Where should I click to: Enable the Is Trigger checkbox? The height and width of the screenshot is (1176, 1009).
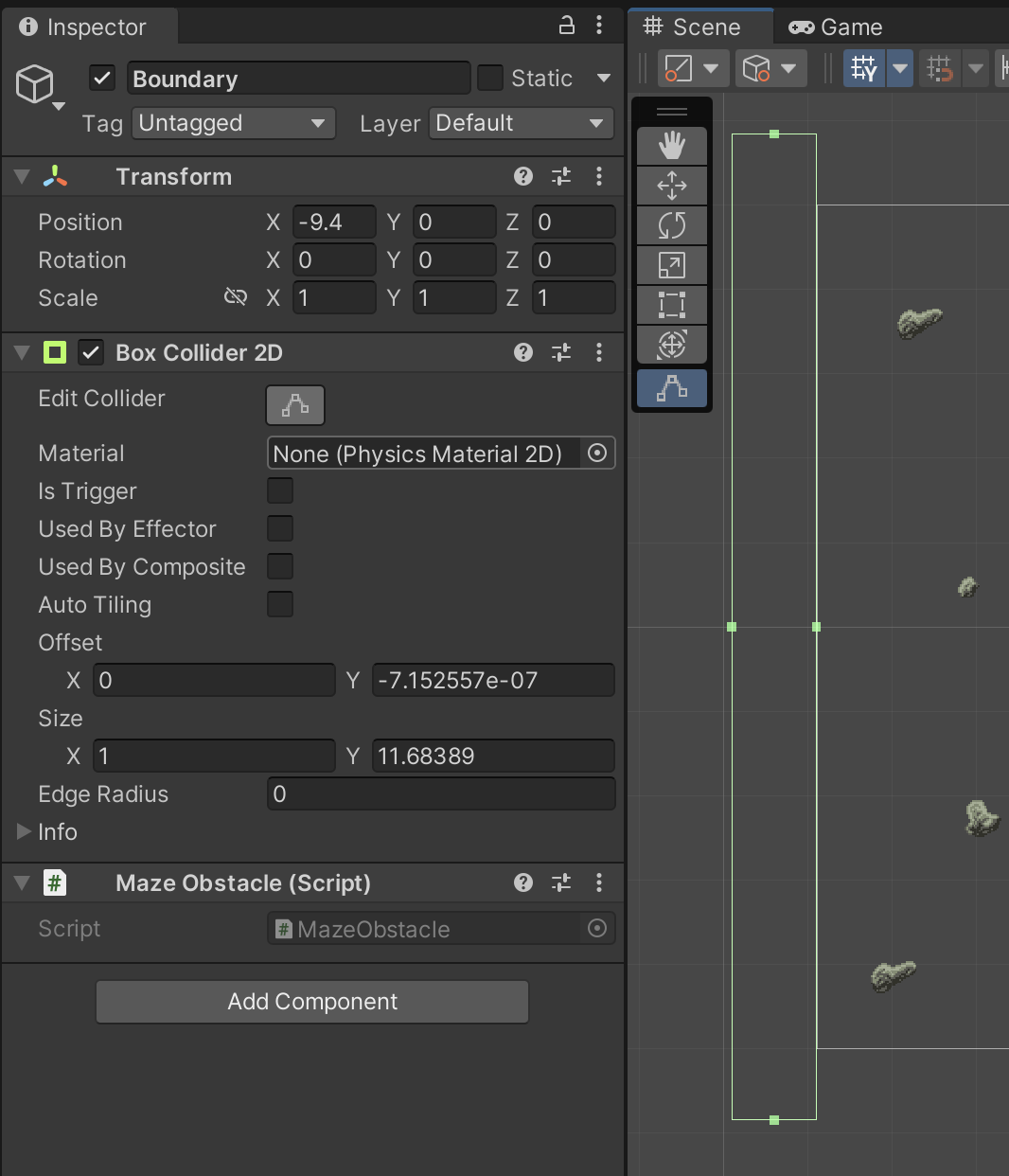[x=280, y=490]
